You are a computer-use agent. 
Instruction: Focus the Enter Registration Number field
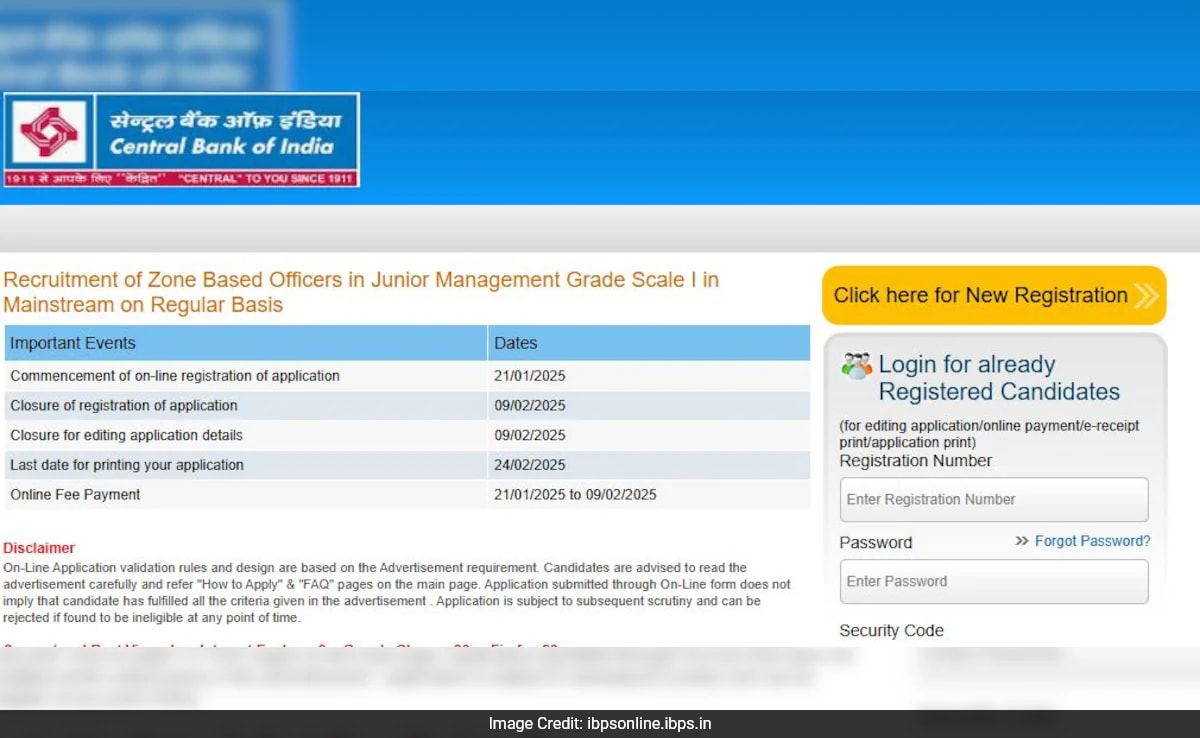tap(994, 499)
